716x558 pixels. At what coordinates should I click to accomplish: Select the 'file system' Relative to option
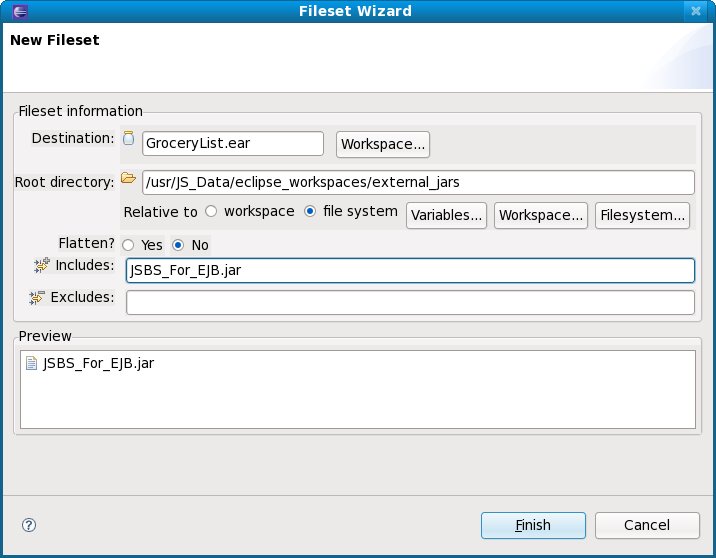click(310, 212)
